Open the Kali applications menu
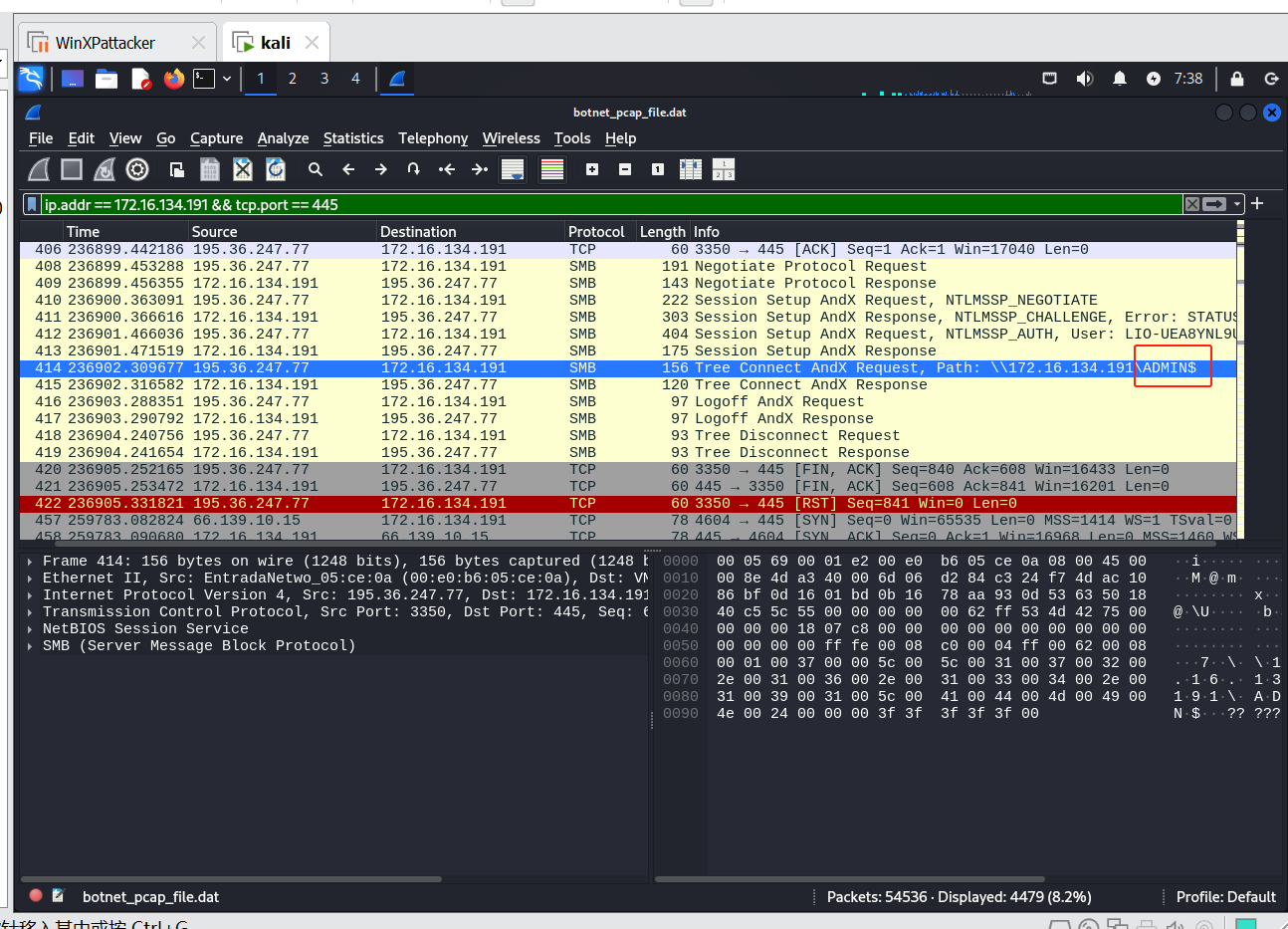Screen dimensions: 1288x929 [x=31, y=79]
